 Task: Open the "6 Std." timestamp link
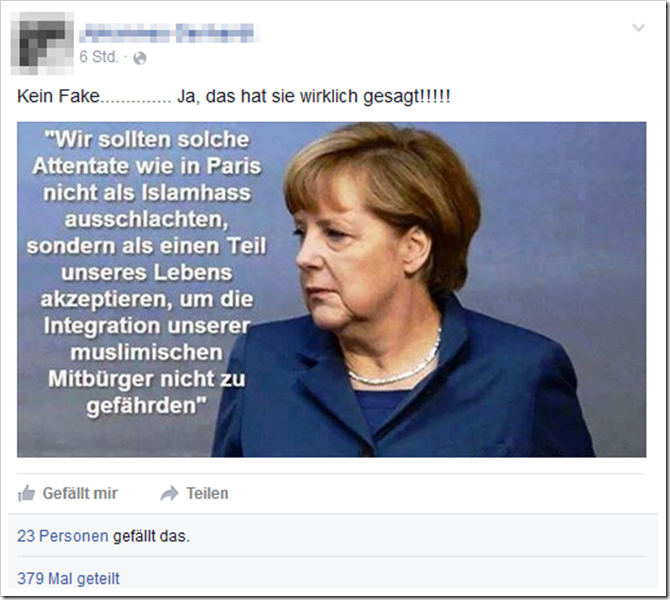point(99,57)
